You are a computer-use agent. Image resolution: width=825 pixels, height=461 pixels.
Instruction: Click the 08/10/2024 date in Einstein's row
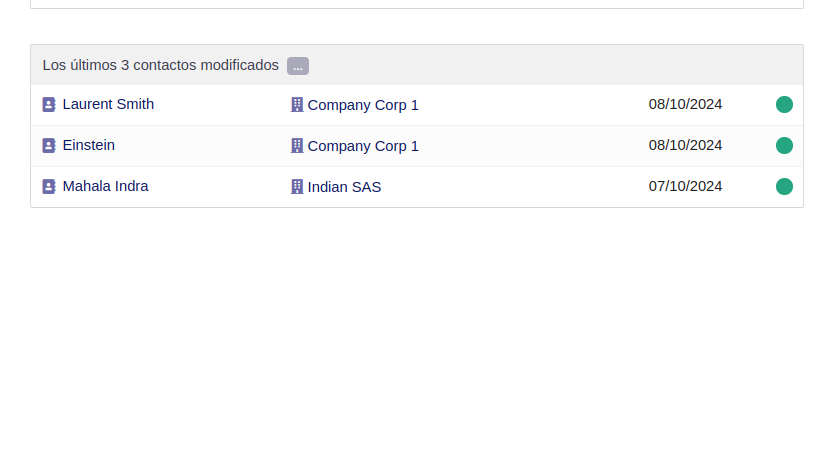(685, 145)
